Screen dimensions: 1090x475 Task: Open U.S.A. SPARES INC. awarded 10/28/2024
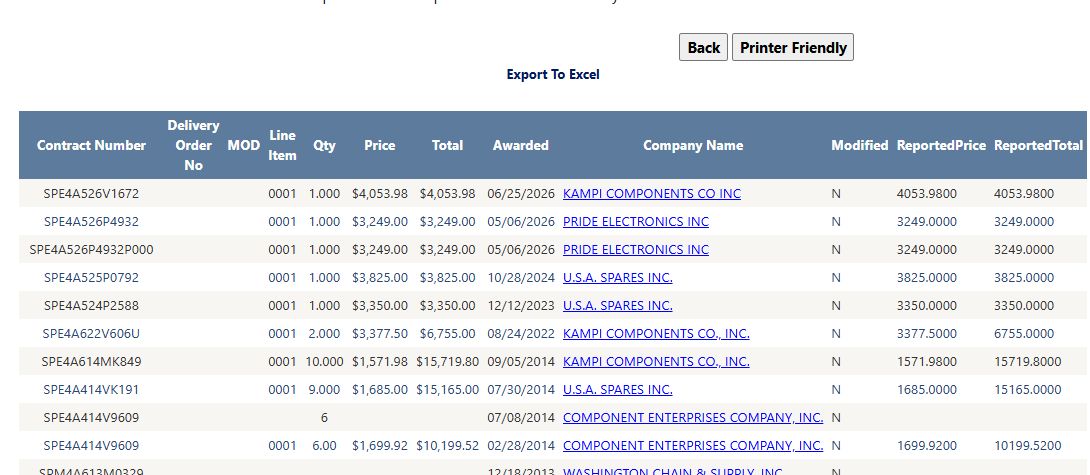click(x=617, y=277)
